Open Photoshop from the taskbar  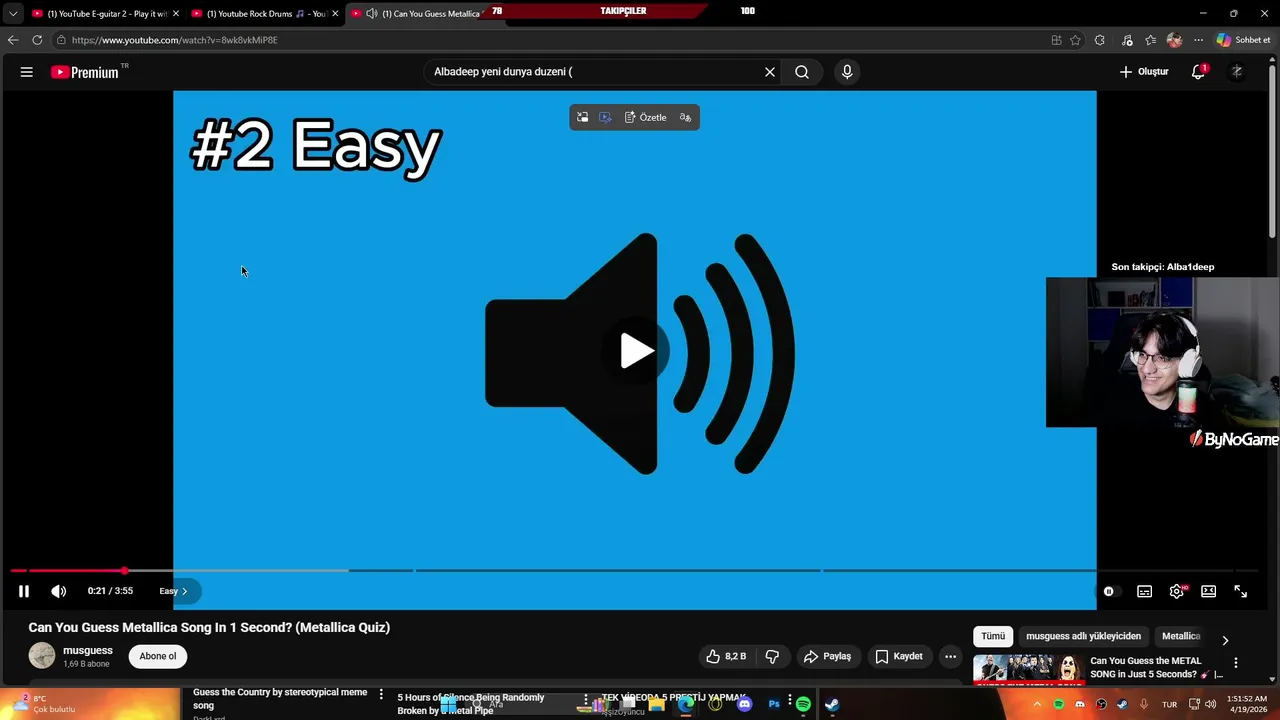click(774, 705)
